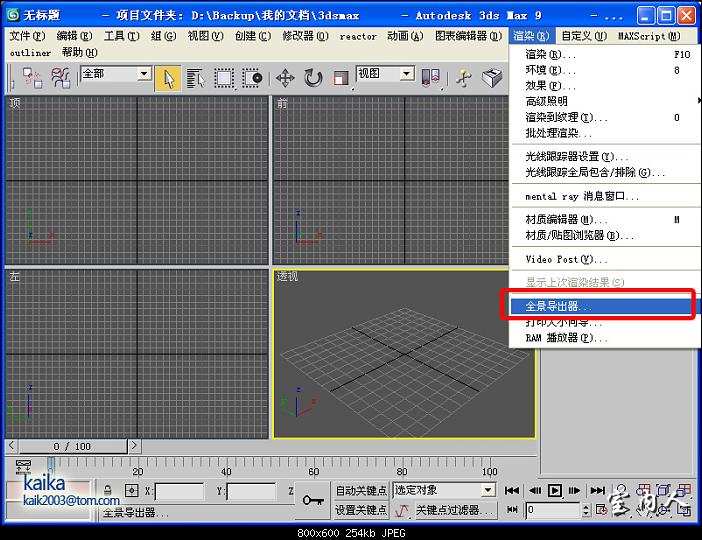
Task: Click the X coordinate input field
Action: (x=179, y=491)
